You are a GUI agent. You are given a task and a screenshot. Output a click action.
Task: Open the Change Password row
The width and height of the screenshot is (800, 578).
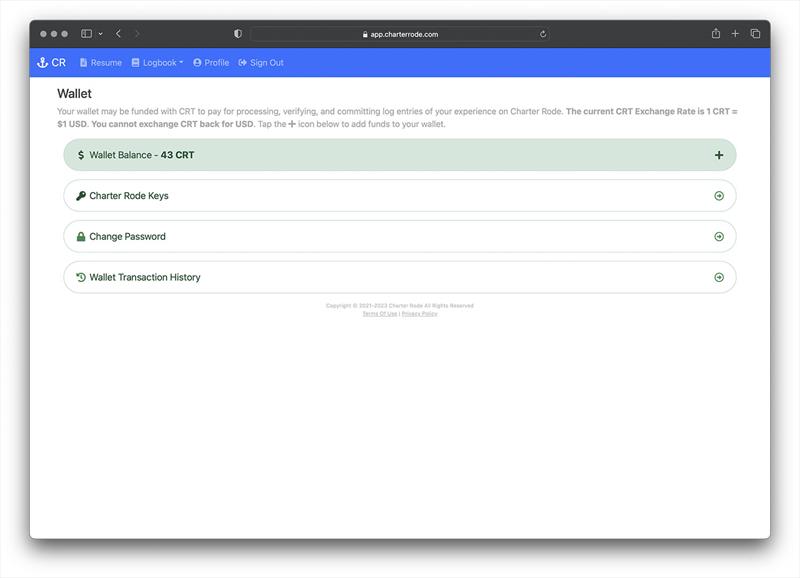(x=399, y=237)
